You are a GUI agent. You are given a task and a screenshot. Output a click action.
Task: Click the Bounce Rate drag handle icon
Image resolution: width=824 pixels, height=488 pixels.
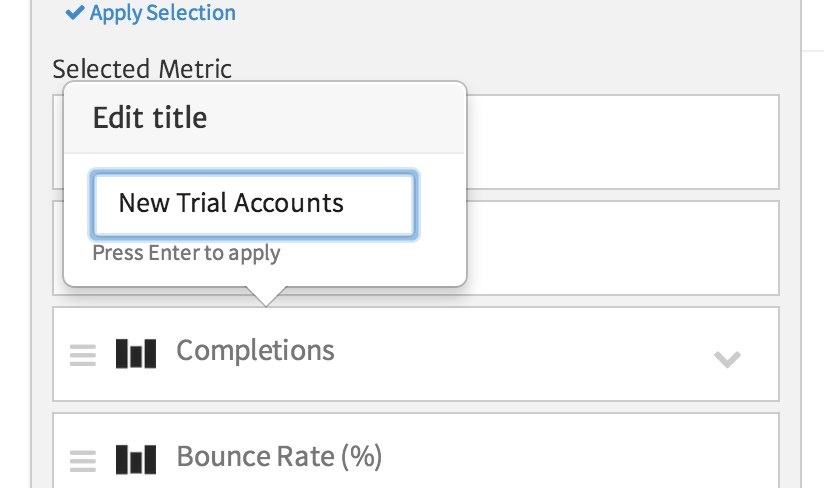[83, 460]
